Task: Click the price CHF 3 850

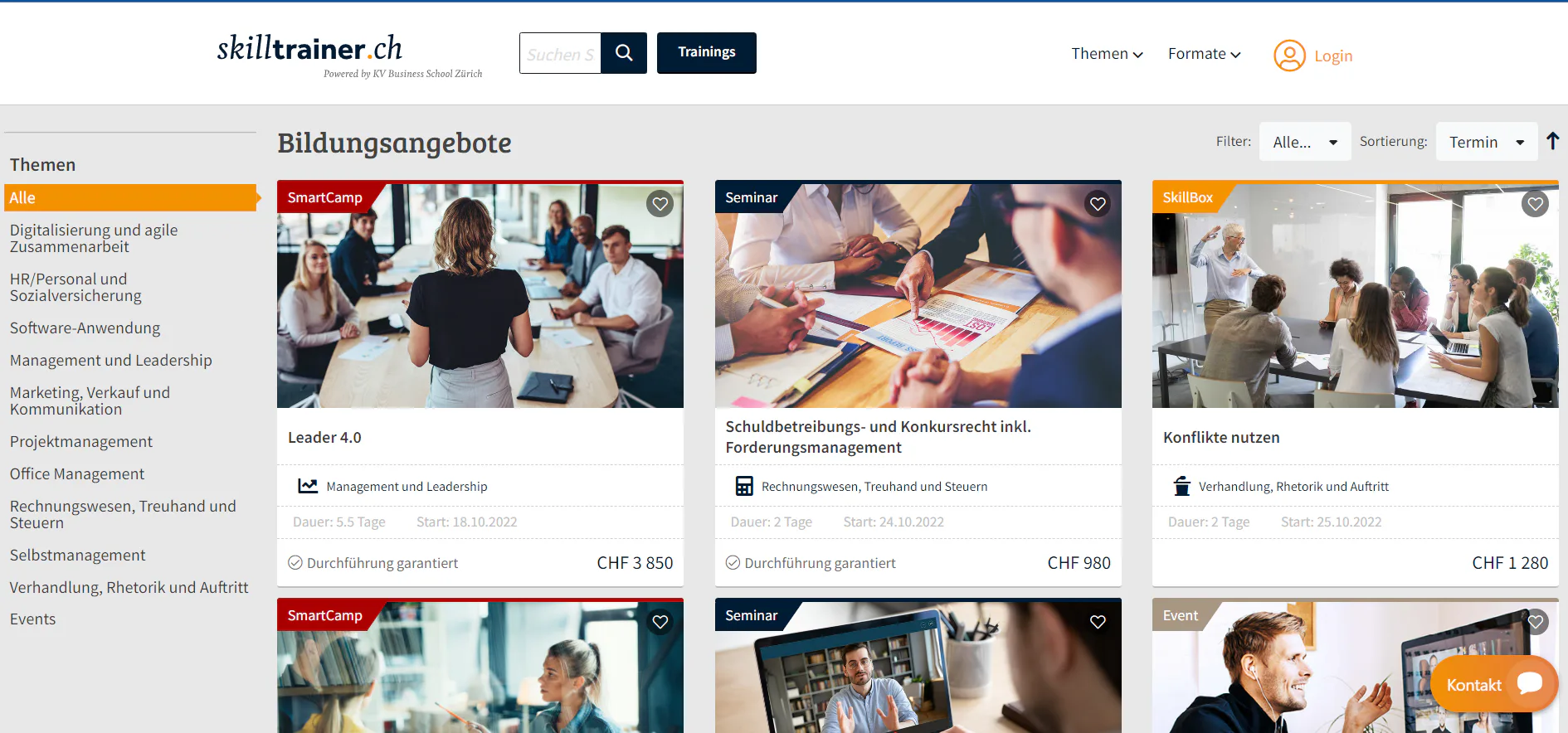Action: click(635, 563)
